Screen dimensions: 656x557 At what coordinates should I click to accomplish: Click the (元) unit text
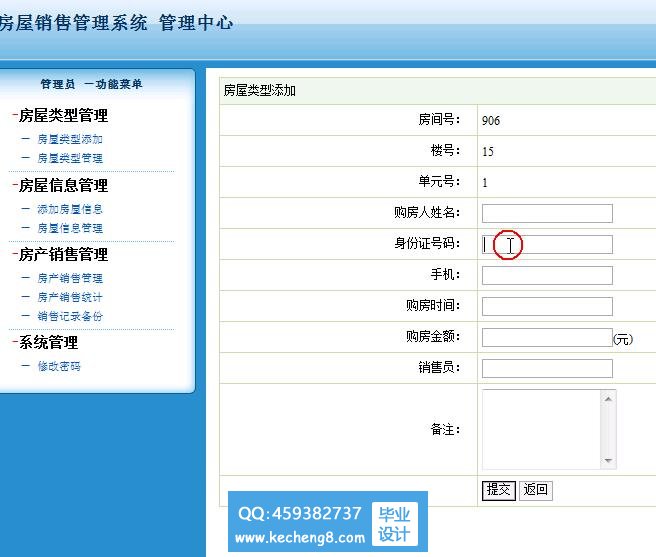point(623,339)
